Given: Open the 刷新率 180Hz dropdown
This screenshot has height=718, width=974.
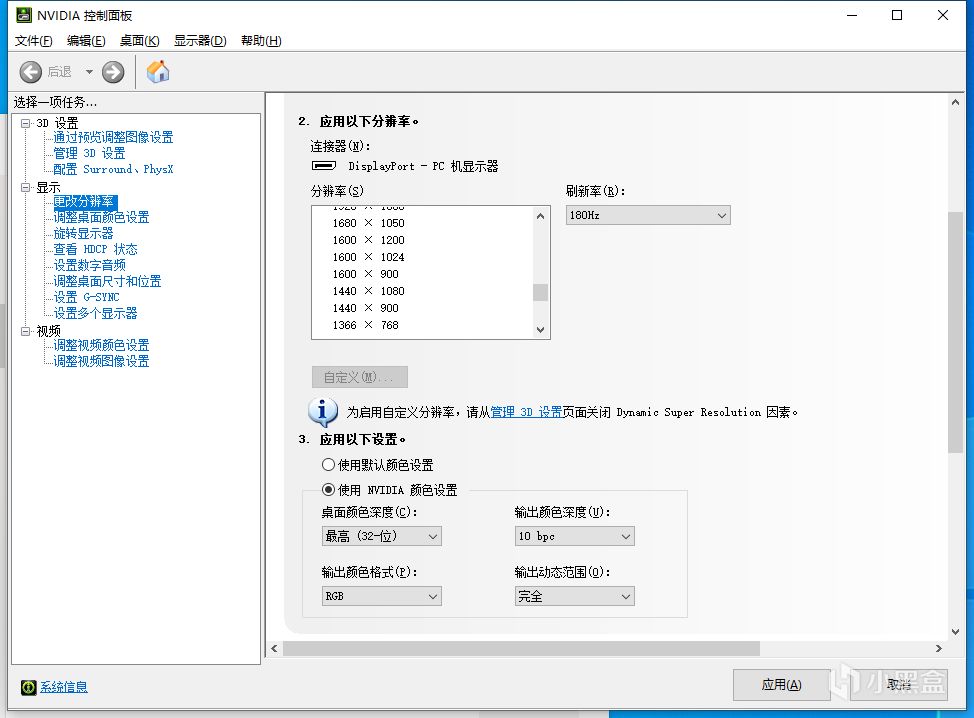Looking at the screenshot, I should (x=648, y=215).
